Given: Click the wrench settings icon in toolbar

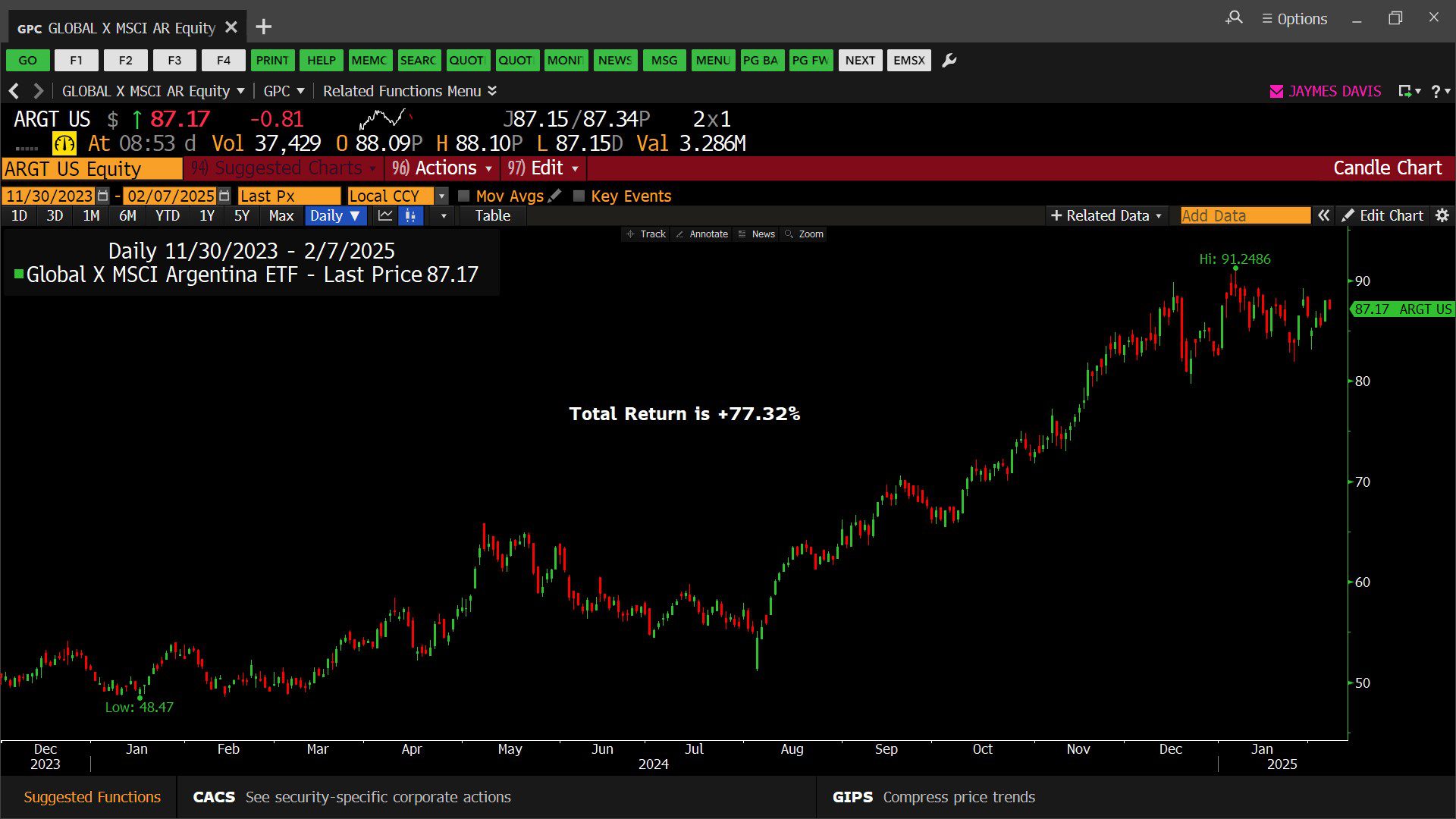Looking at the screenshot, I should [949, 61].
